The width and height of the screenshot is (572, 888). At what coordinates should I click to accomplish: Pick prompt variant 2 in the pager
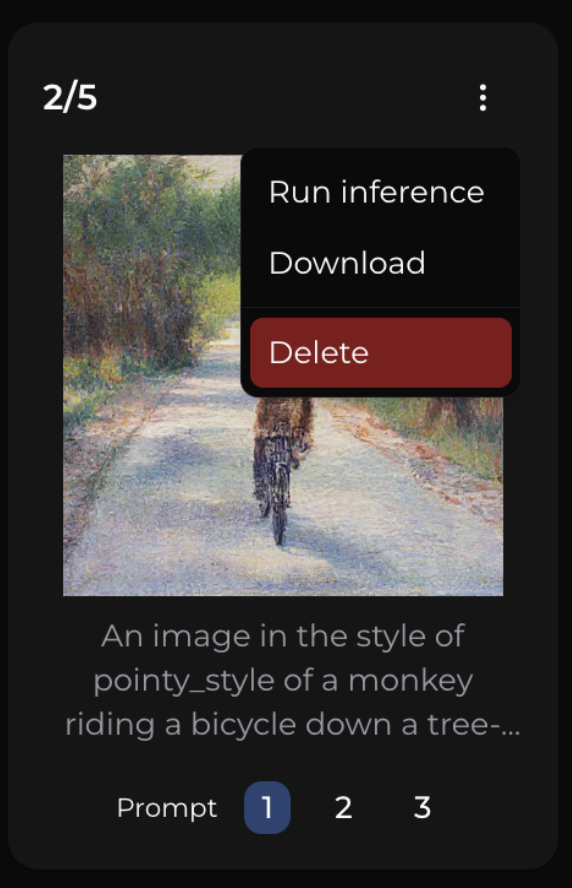point(343,808)
